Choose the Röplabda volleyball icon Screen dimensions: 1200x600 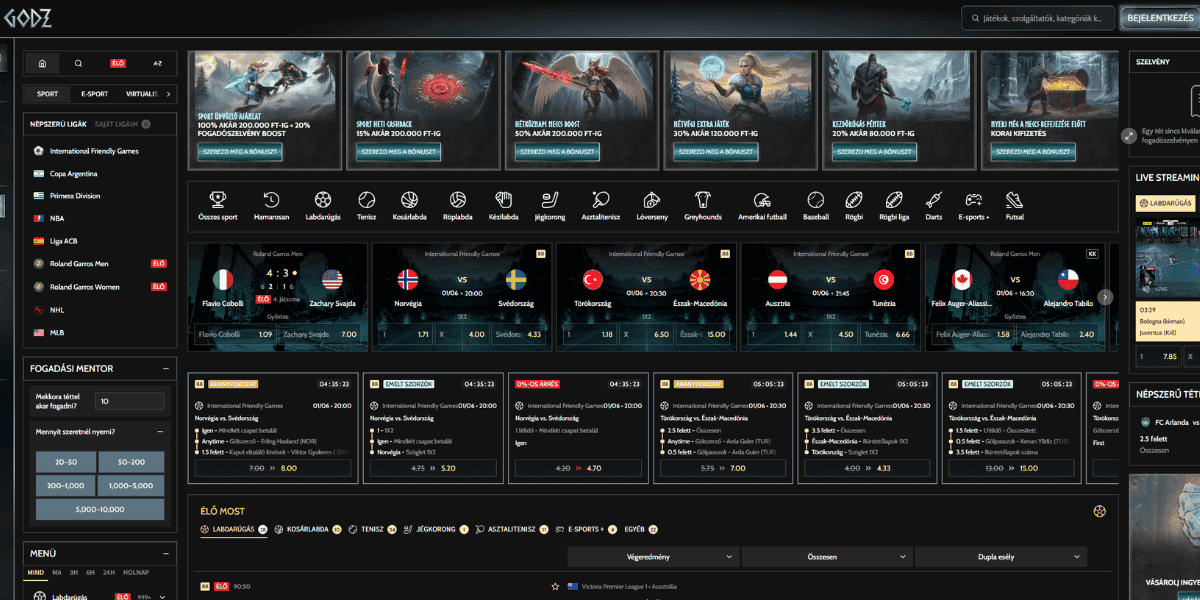pyautogui.click(x=458, y=199)
